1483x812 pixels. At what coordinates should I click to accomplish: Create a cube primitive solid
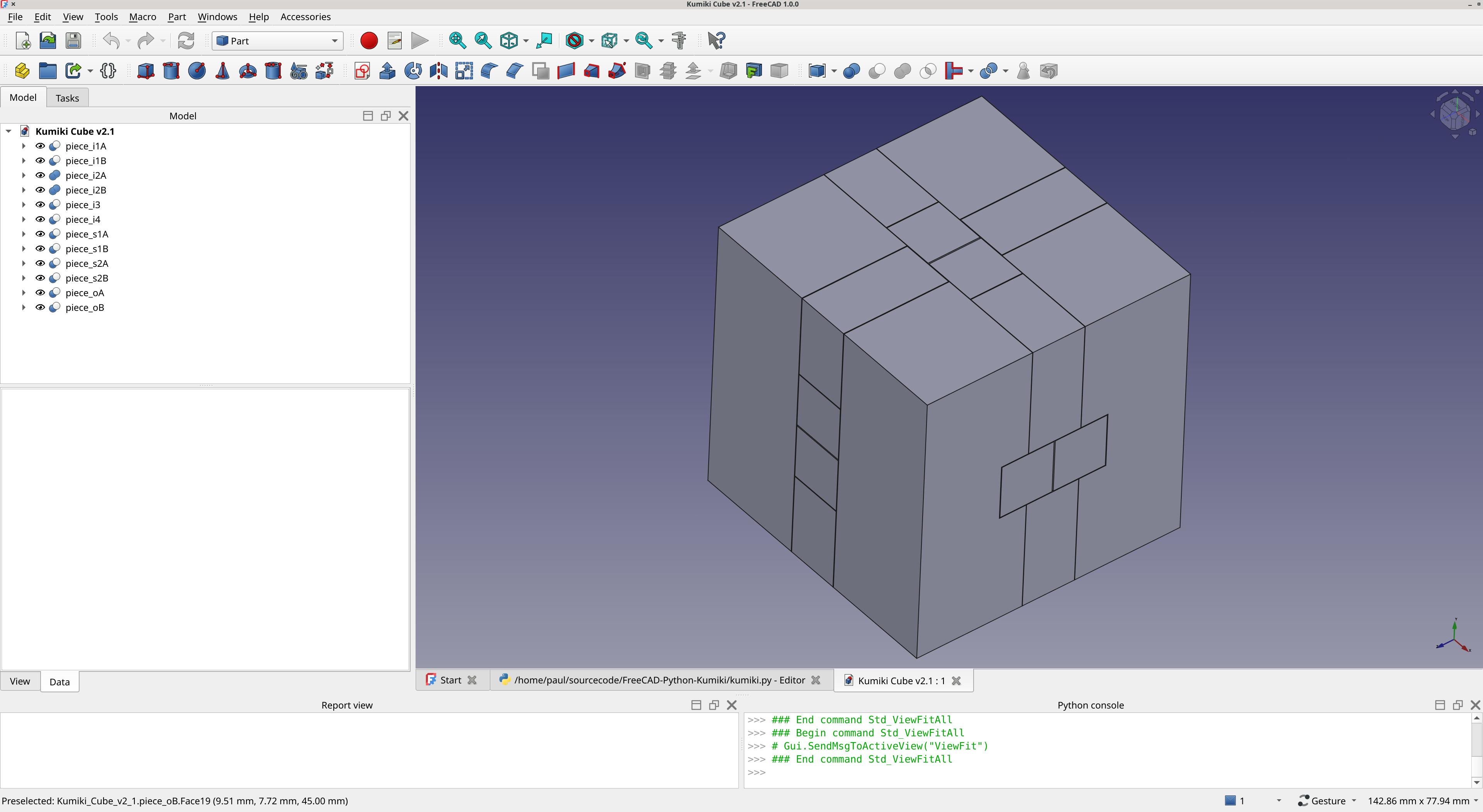[x=146, y=71]
